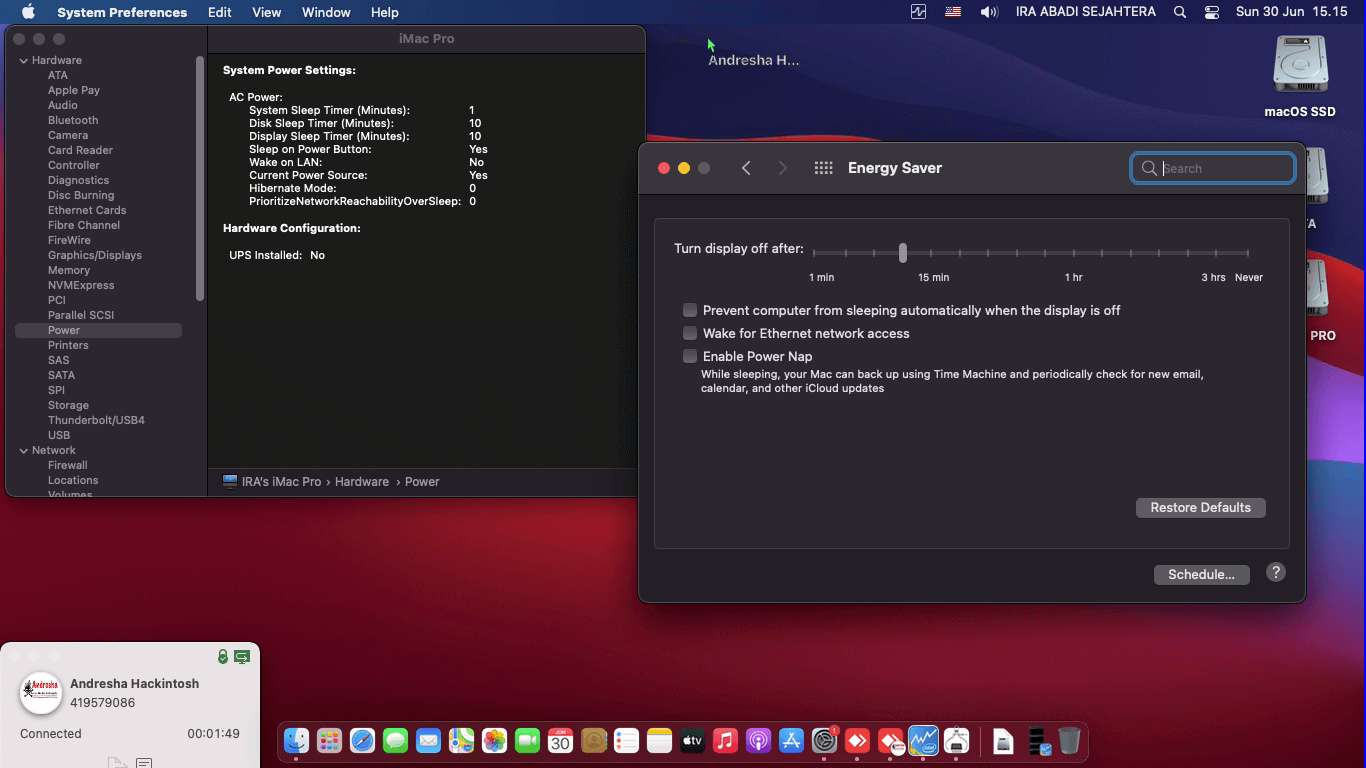Open the Schedule... dialog

[1202, 574]
